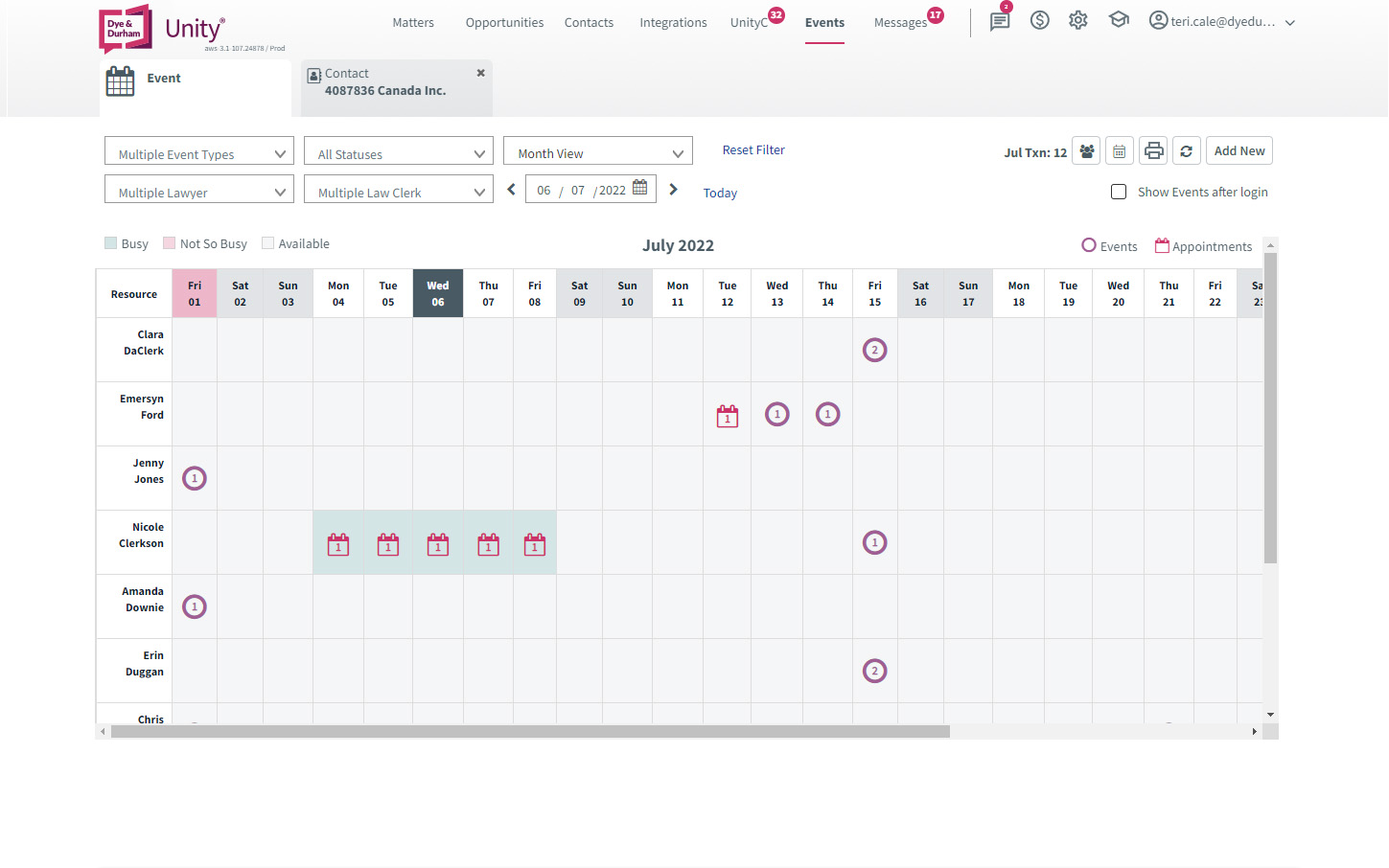Screen dimensions: 1389x868
Task: Open the Multiple Event Types dropdown
Action: (198, 150)
